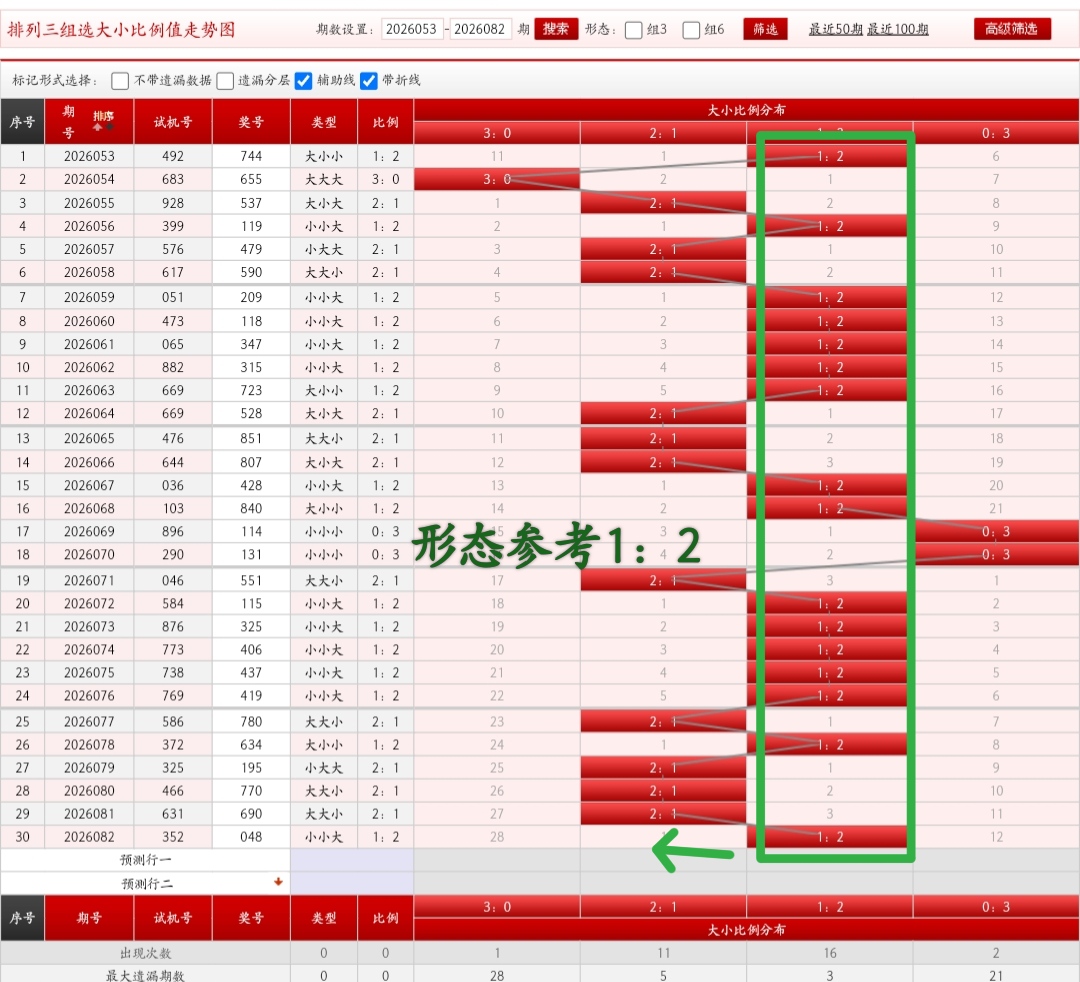Uncheck the 带折线 checkbox
This screenshot has height=982, width=1080.
pyautogui.click(x=369, y=81)
